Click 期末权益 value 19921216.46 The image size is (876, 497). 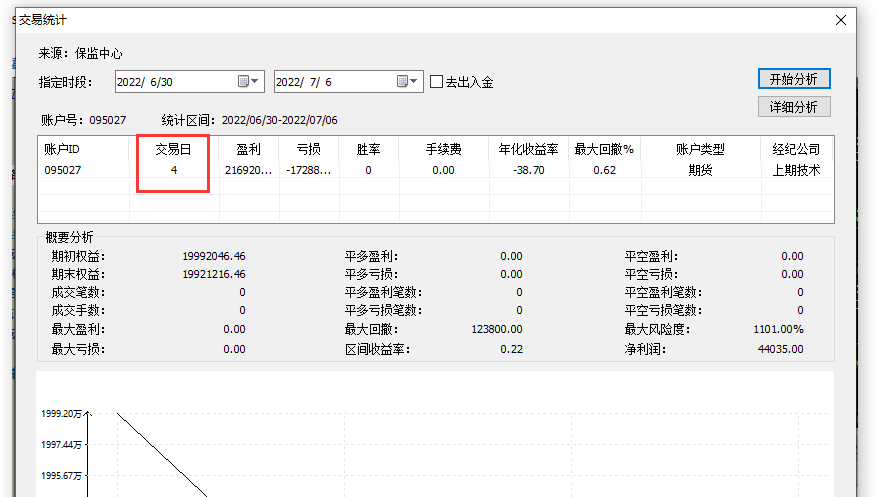point(214,274)
